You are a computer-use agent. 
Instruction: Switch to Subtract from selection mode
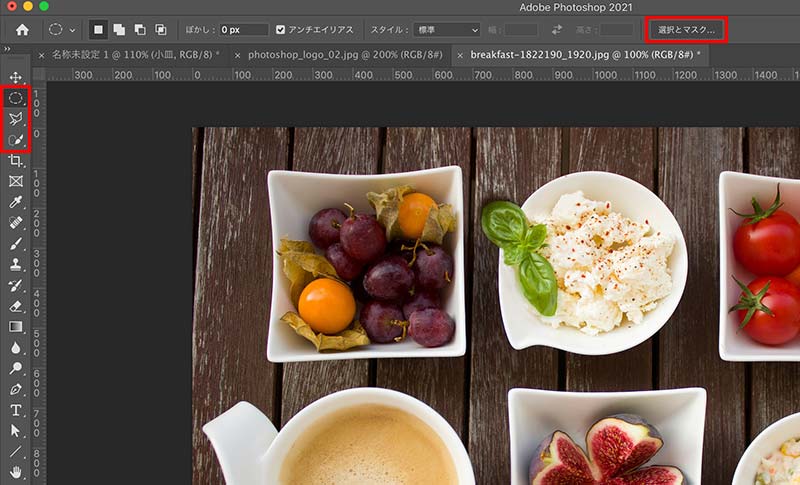tap(140, 30)
